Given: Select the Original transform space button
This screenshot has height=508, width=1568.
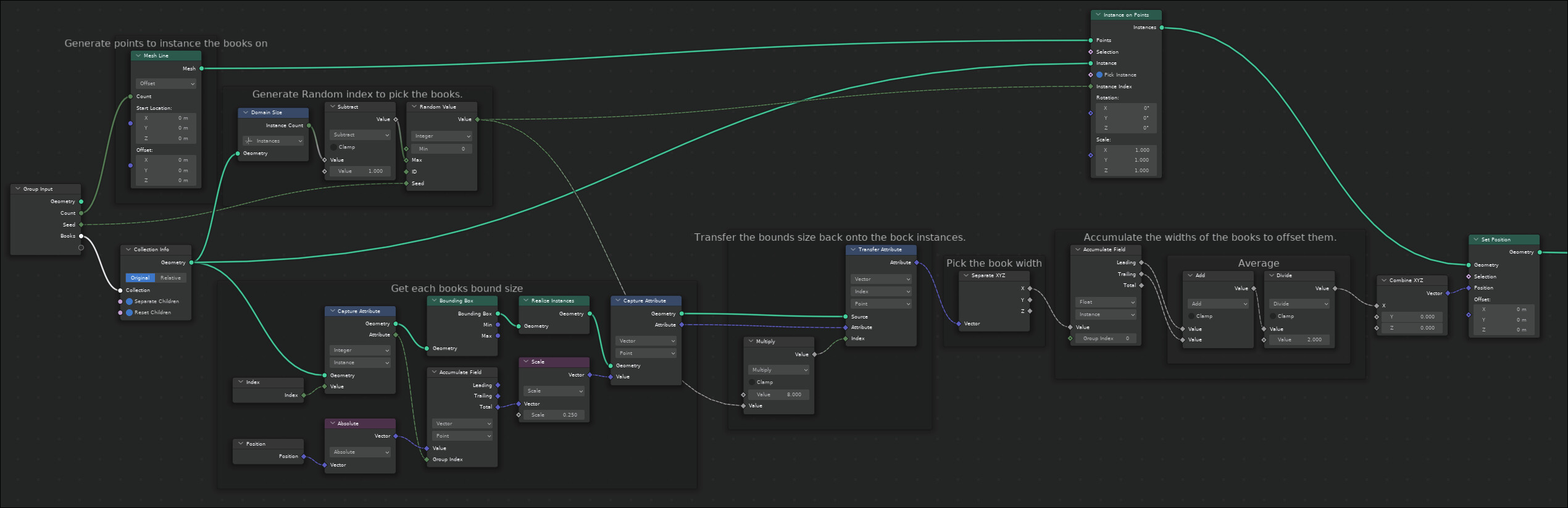Looking at the screenshot, I should pos(140,278).
